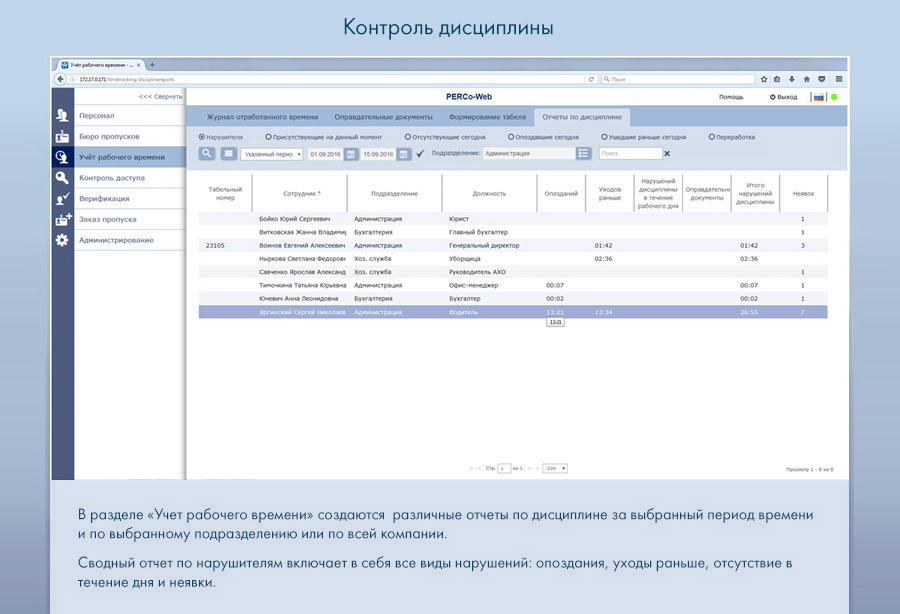Select the Нарушители radio button
Viewport: 900px width, 614px height.
coord(202,137)
